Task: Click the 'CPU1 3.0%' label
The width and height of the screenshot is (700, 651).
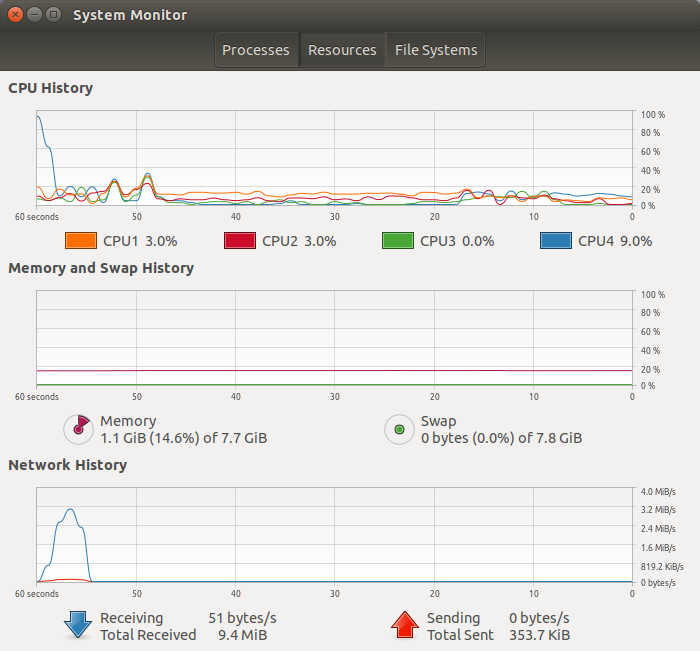Action: [x=140, y=241]
